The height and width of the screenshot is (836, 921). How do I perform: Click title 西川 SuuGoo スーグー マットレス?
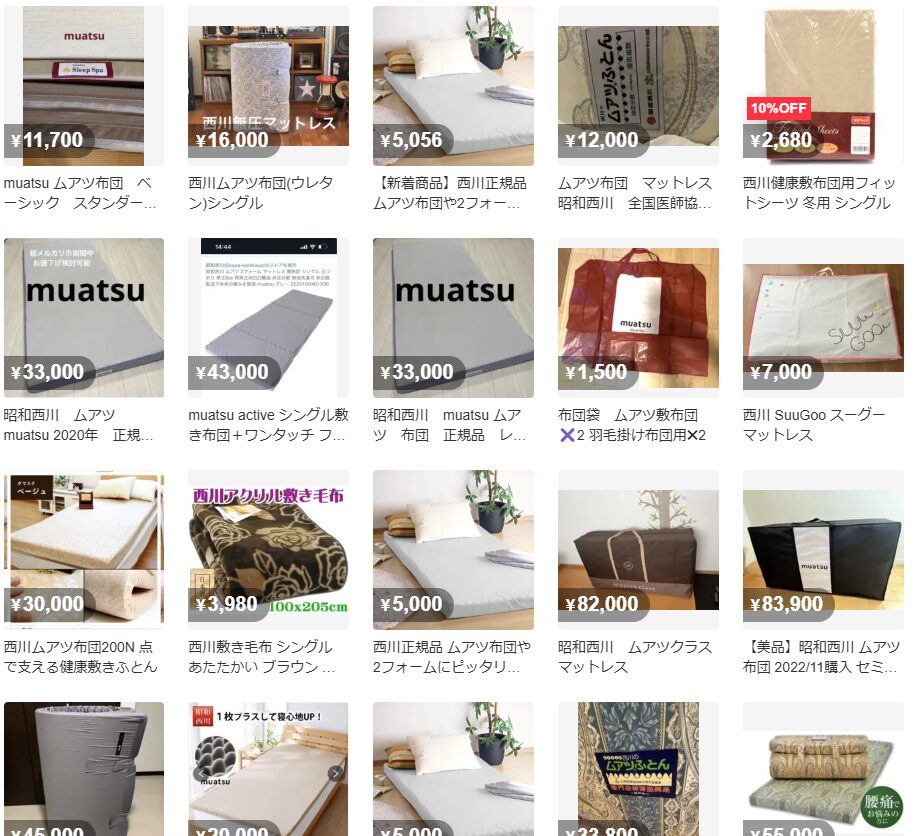[x=814, y=425]
